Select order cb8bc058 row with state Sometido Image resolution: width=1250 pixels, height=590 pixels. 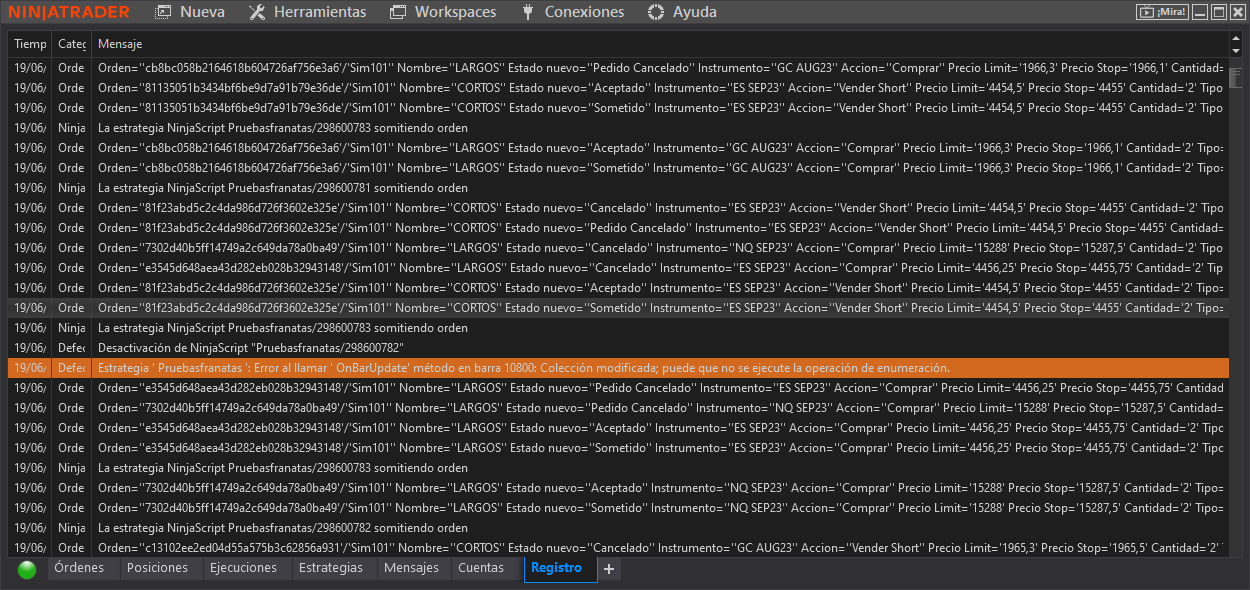(617, 168)
